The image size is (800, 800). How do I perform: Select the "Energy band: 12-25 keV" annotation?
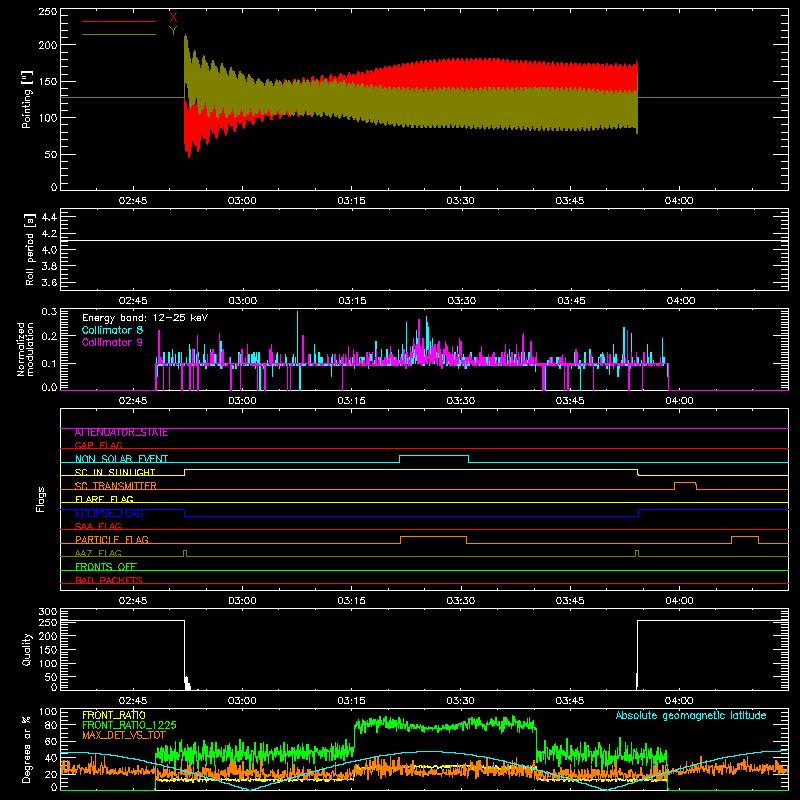click(145, 318)
